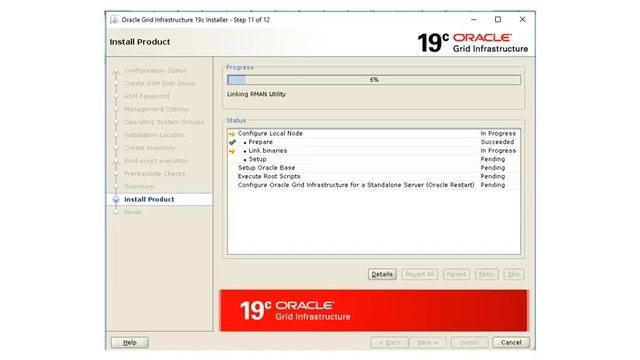Click the arrow icon beside Link binaries
640x360 pixels.
[x=232, y=151]
